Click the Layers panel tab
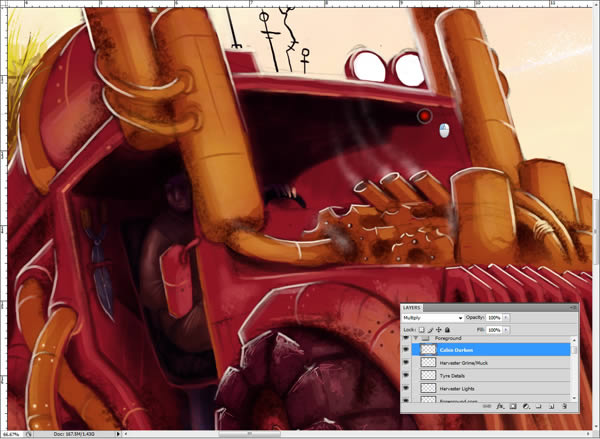 coord(411,308)
